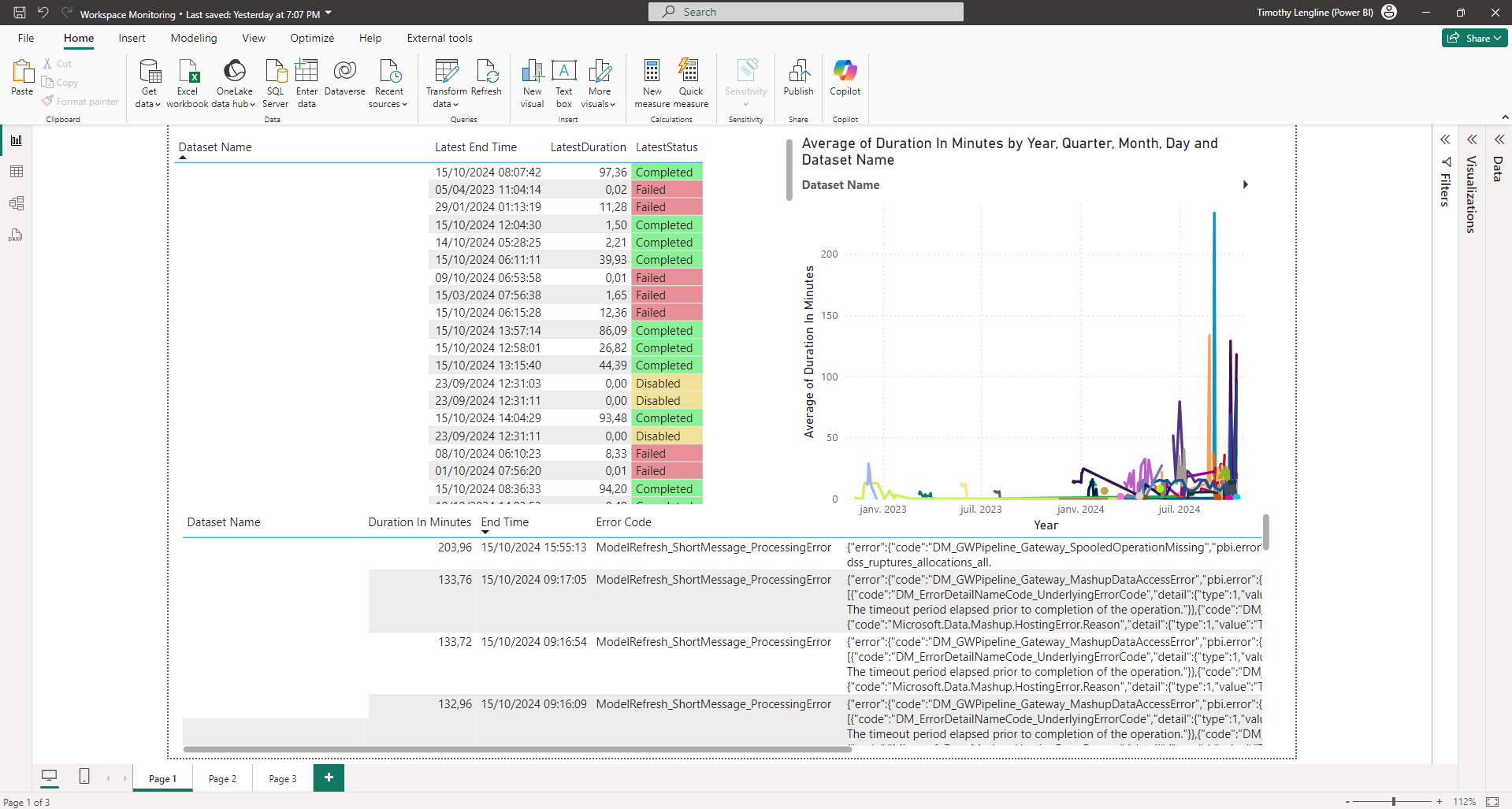The height and width of the screenshot is (809, 1512).
Task: Open the Copilot pane
Action: (845, 77)
